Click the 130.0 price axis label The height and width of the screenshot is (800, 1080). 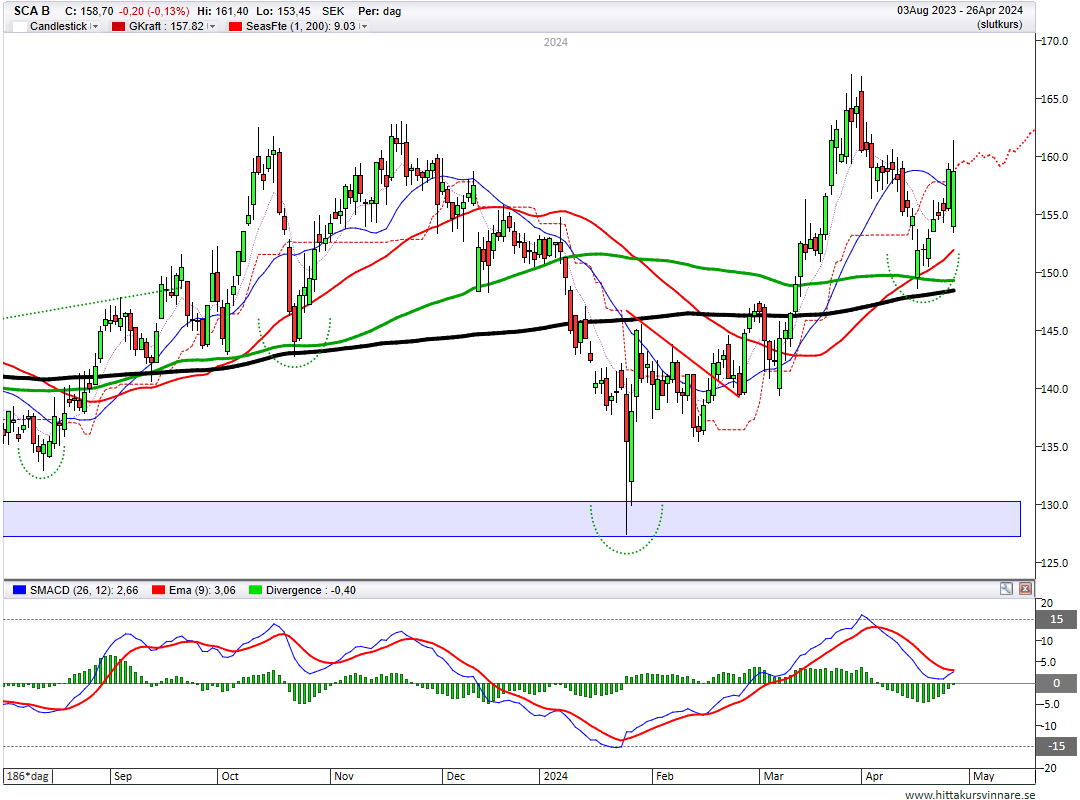click(1054, 505)
